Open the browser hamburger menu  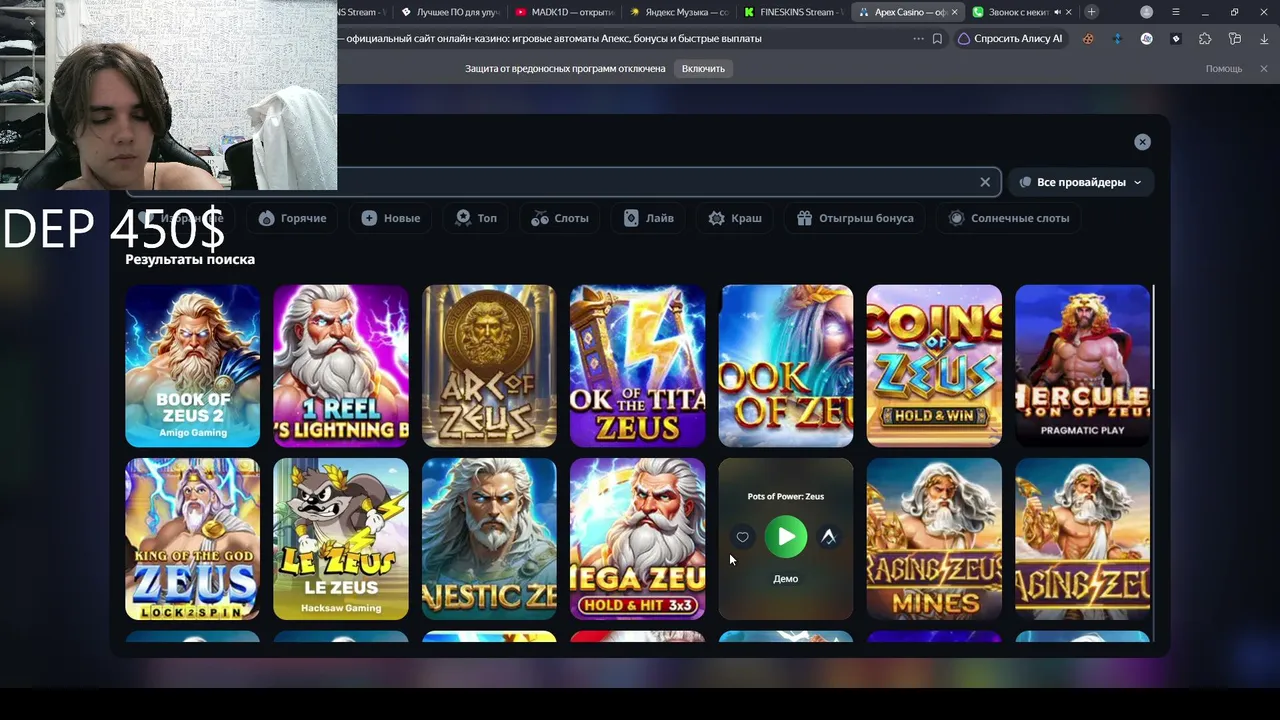coord(1176,12)
